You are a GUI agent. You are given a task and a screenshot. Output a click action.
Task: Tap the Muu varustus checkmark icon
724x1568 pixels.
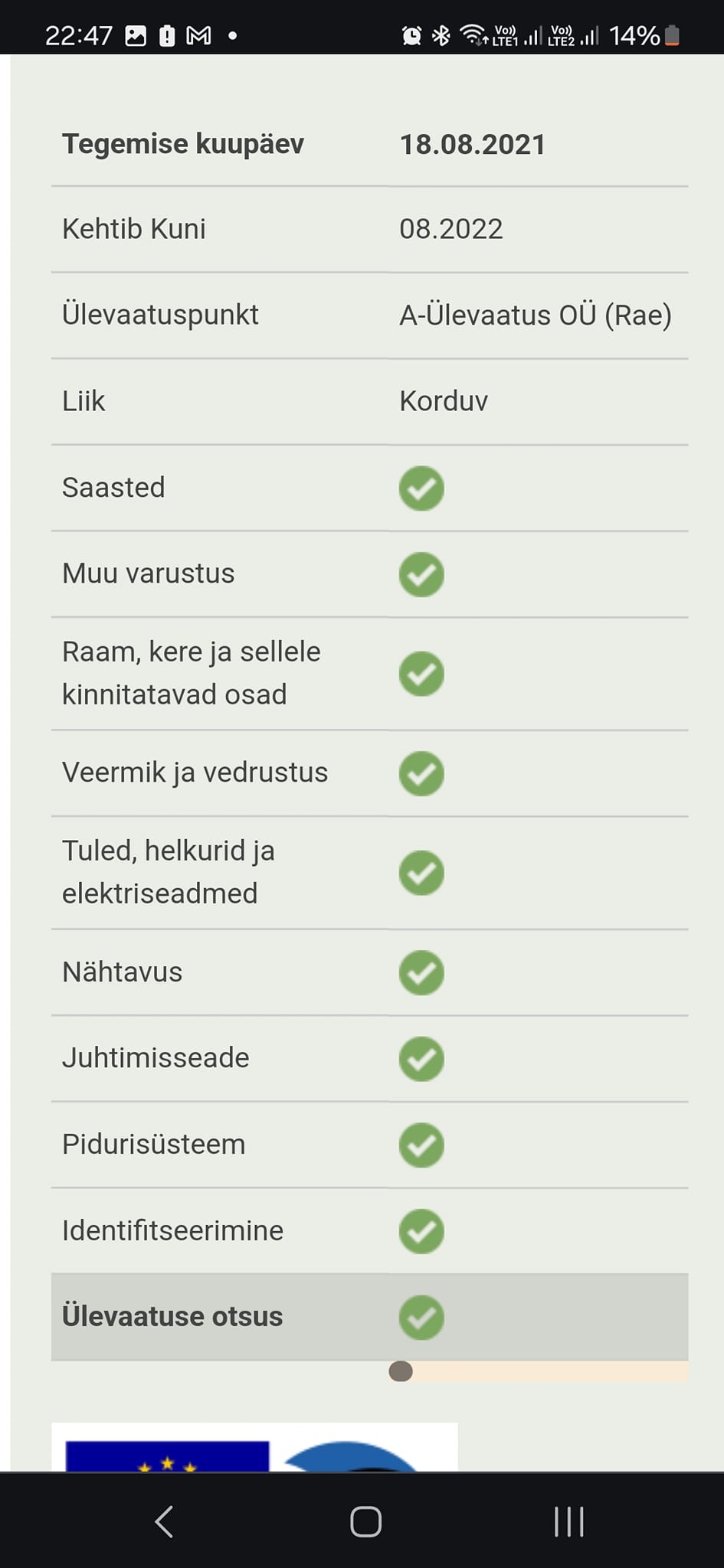point(421,574)
